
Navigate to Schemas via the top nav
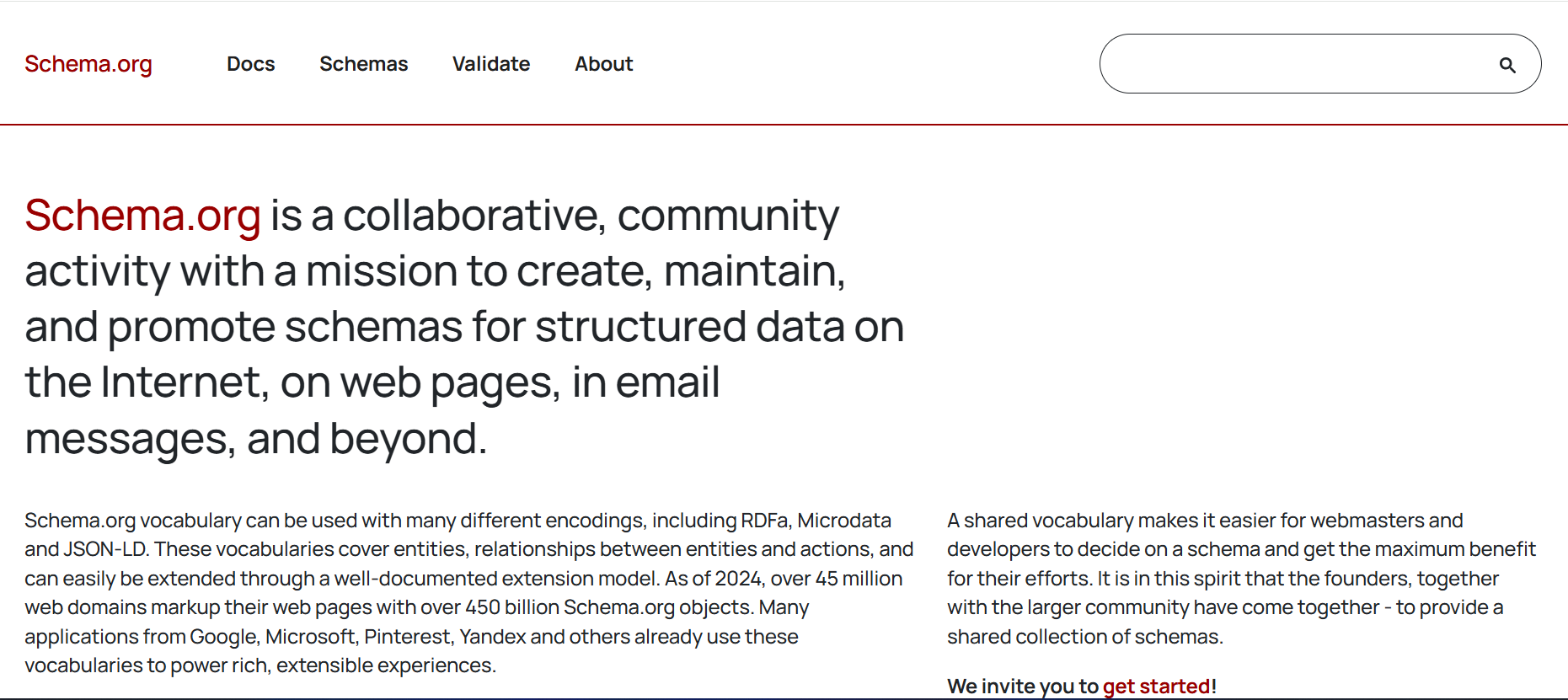coord(363,63)
